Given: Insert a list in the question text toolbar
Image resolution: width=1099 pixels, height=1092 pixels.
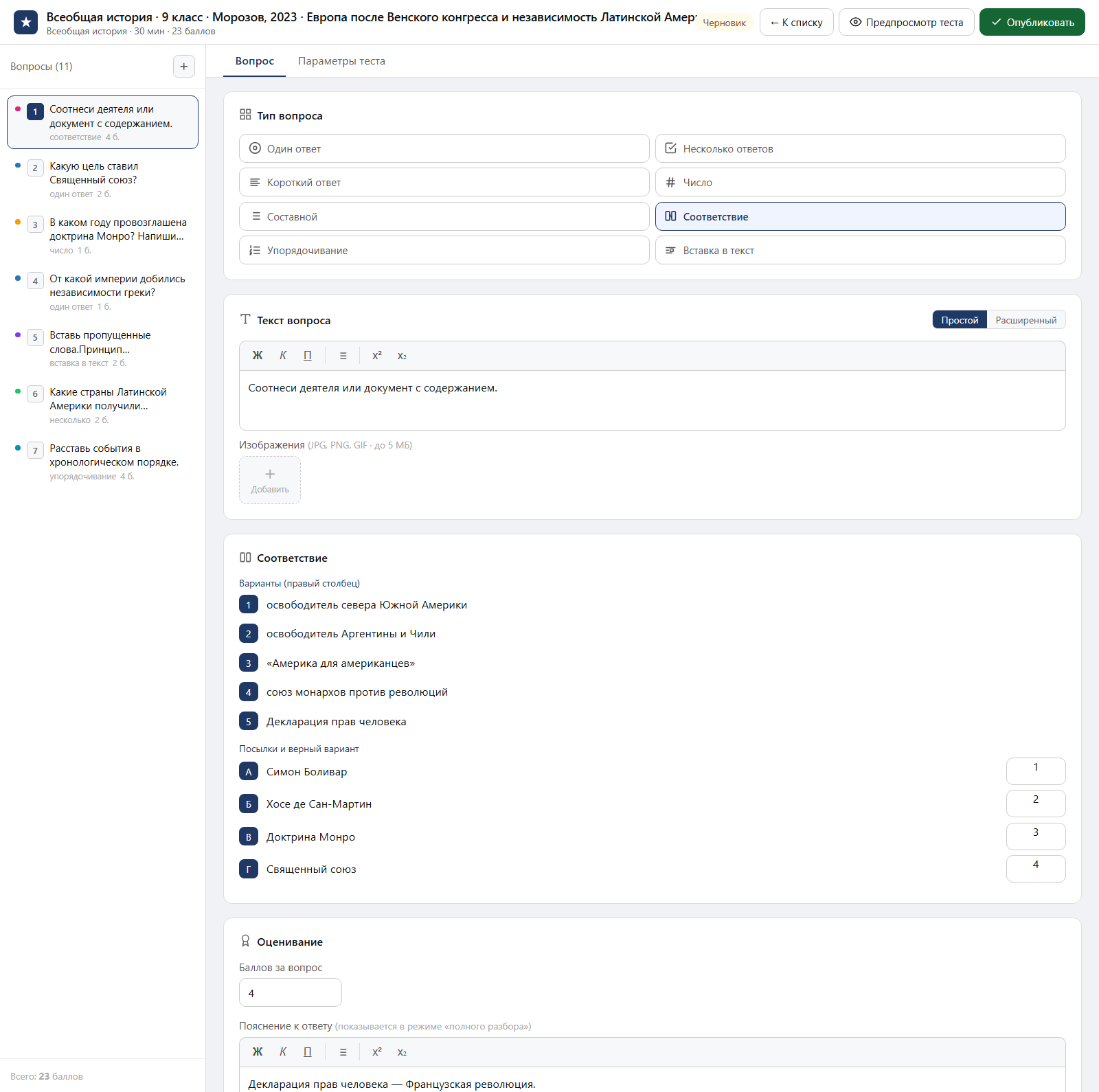Looking at the screenshot, I should (343, 356).
